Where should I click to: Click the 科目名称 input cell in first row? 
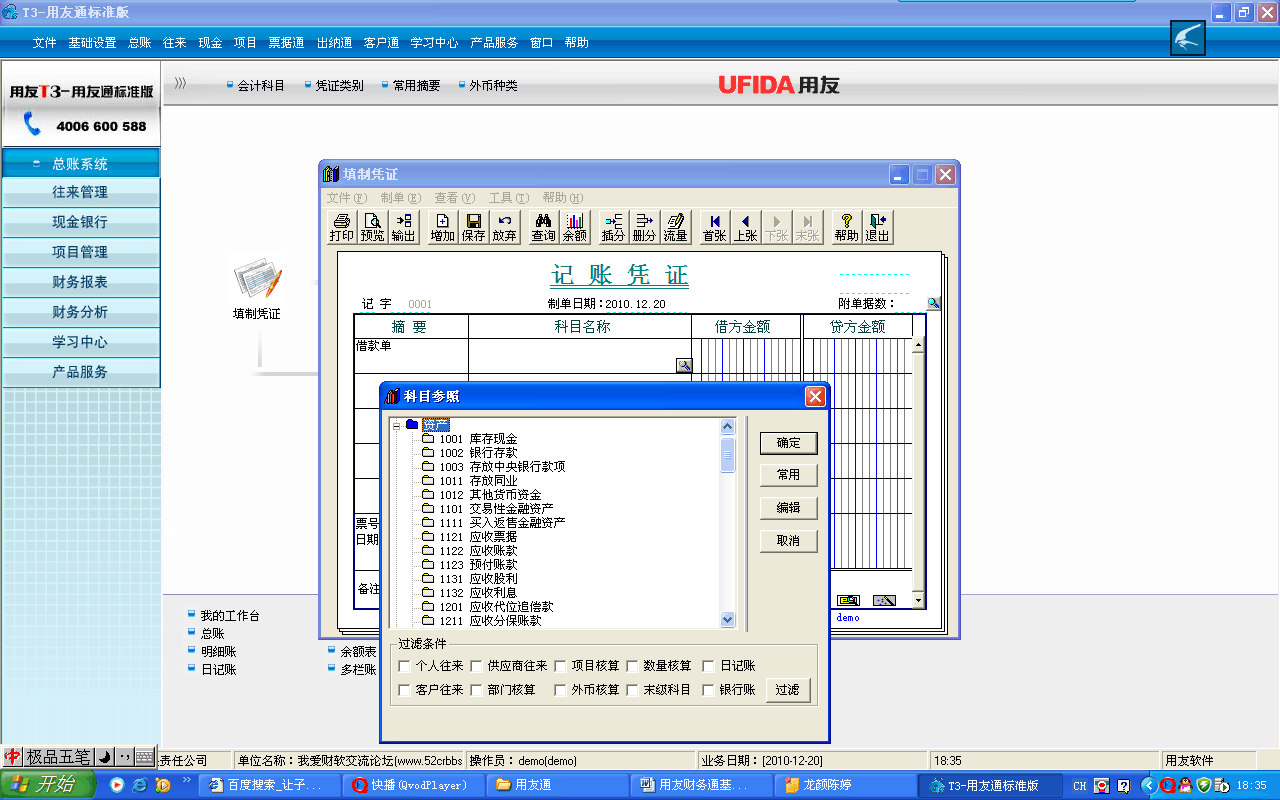(580, 356)
